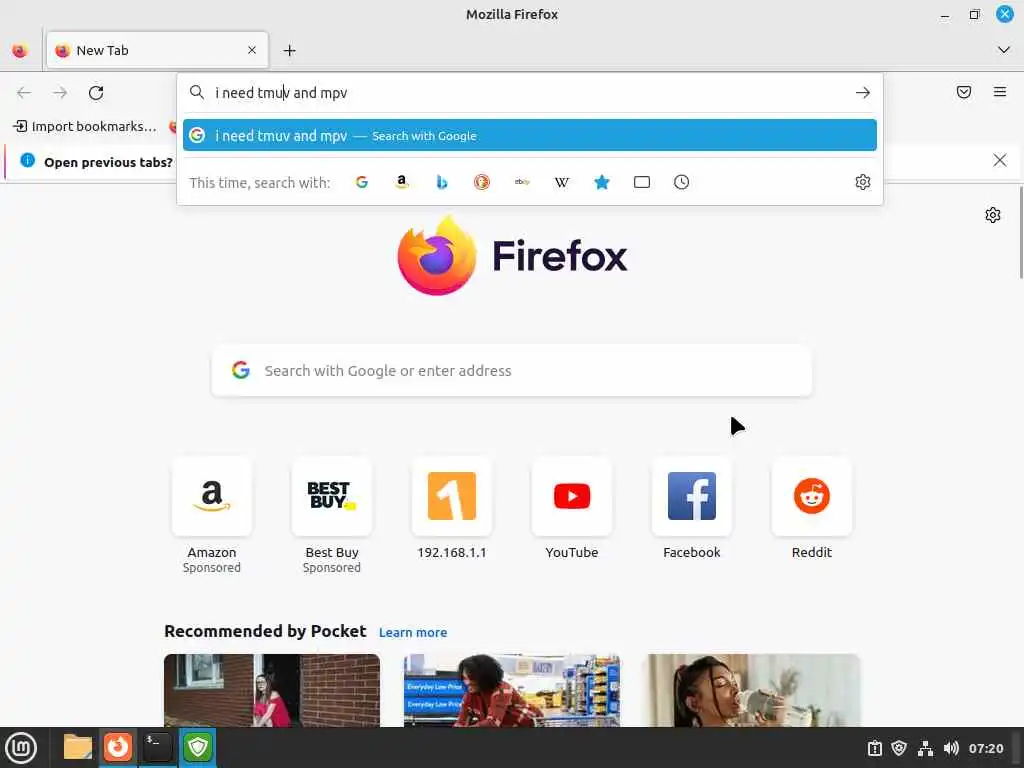This screenshot has width=1024, height=768.
Task: Open the Linux Mint start menu
Action: 21,748
